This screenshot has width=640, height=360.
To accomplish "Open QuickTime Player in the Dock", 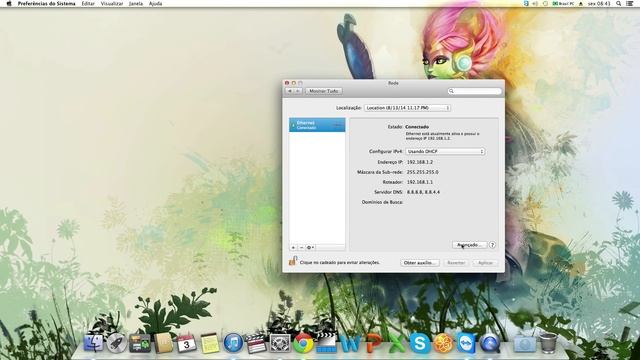I will click(490, 343).
